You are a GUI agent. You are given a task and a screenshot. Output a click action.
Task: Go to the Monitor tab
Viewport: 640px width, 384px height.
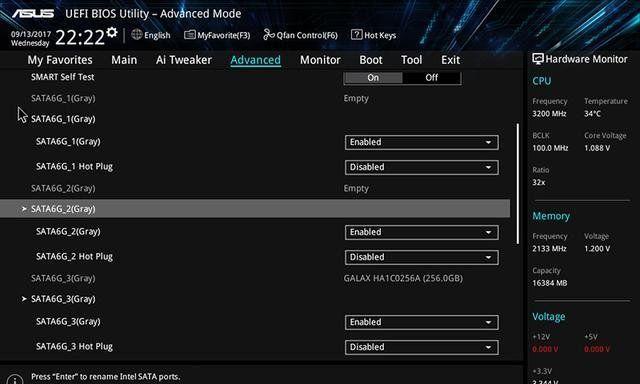[x=320, y=60]
